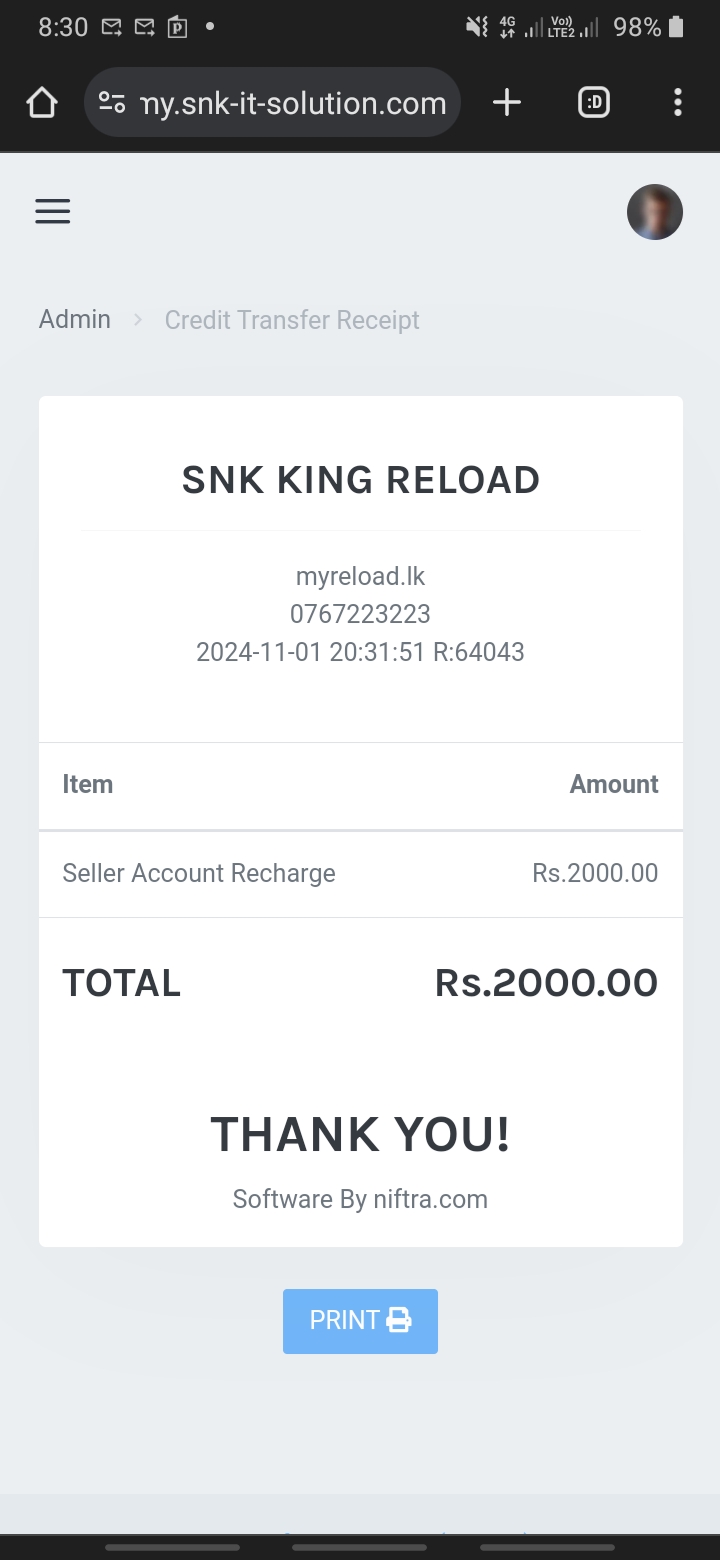Tap the user profile avatar
The width and height of the screenshot is (720, 1560).
click(654, 212)
